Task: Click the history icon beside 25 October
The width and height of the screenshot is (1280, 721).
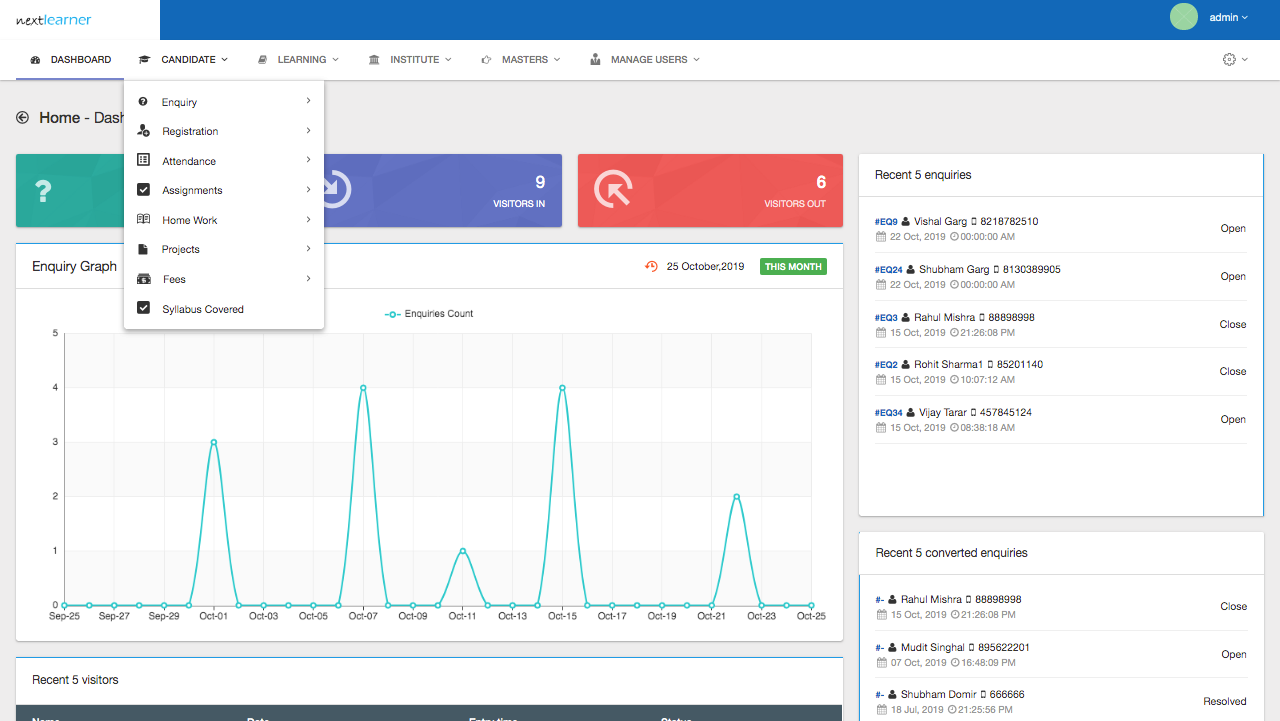Action: click(x=652, y=267)
